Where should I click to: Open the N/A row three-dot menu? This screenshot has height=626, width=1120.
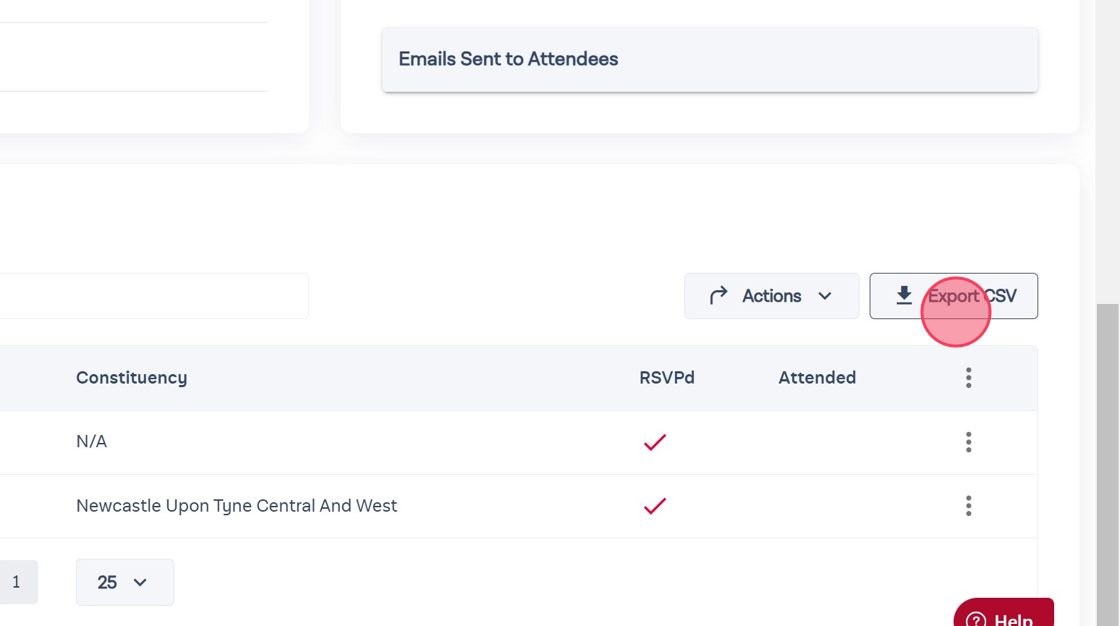click(x=968, y=442)
